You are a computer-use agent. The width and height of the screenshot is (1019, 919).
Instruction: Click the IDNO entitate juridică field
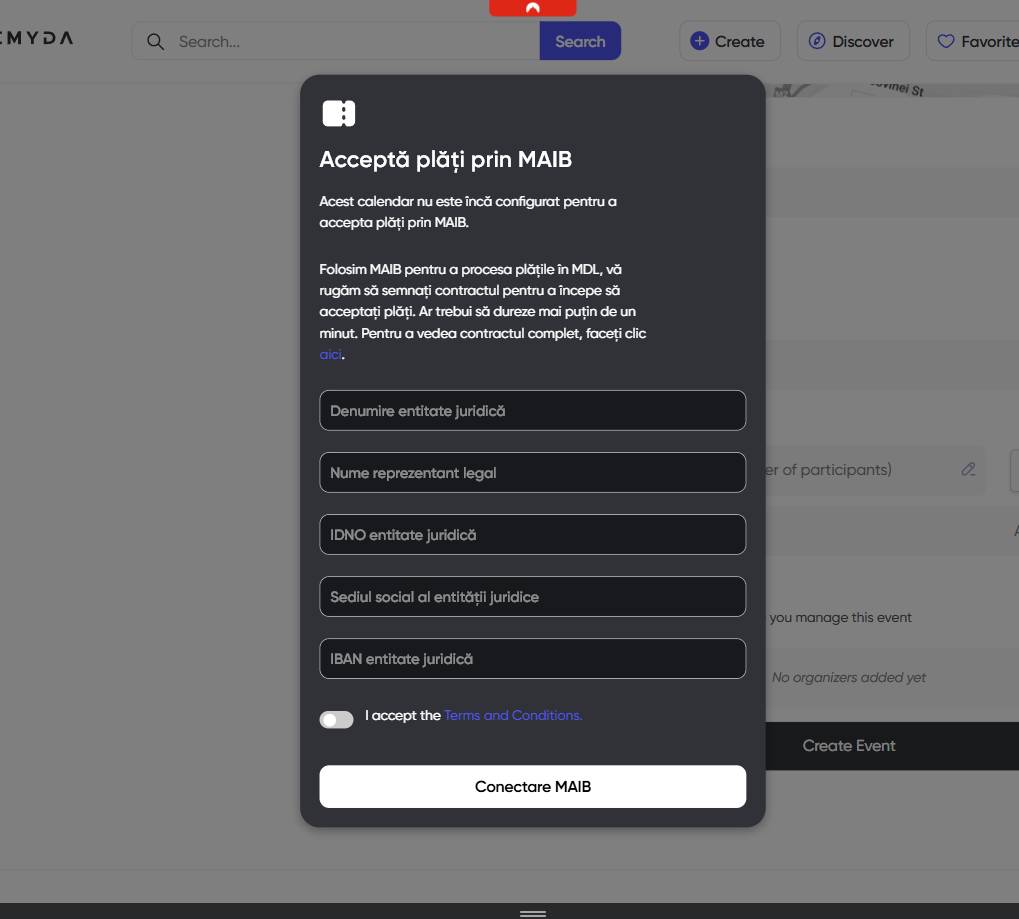tap(532, 535)
